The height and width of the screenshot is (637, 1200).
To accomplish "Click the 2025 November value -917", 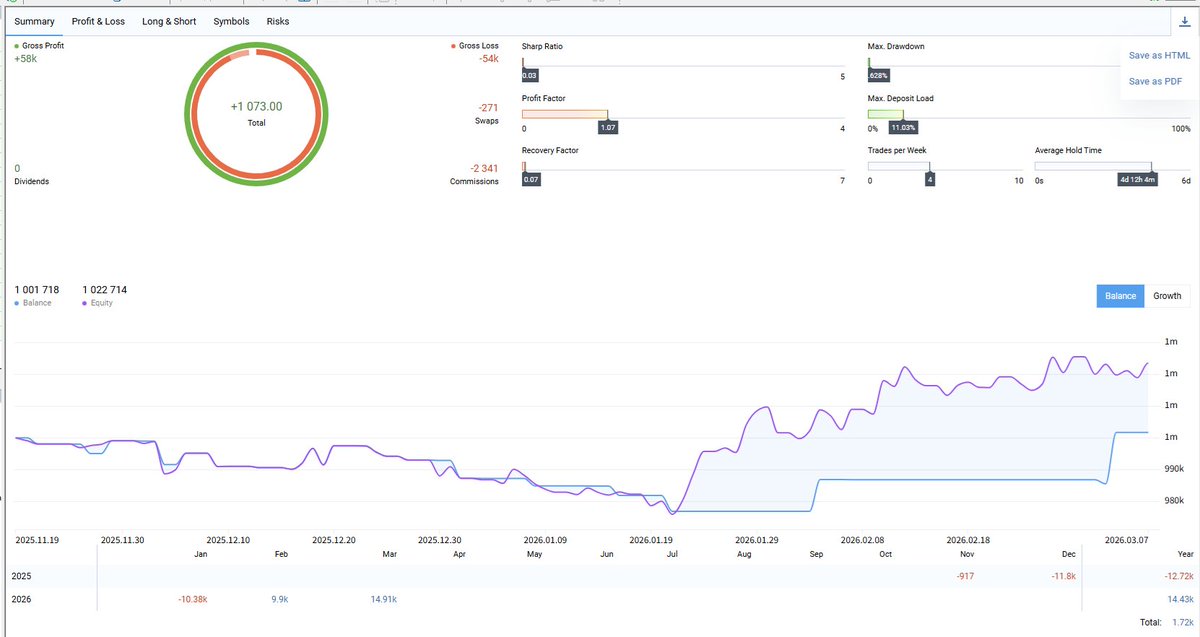I will 963,576.
